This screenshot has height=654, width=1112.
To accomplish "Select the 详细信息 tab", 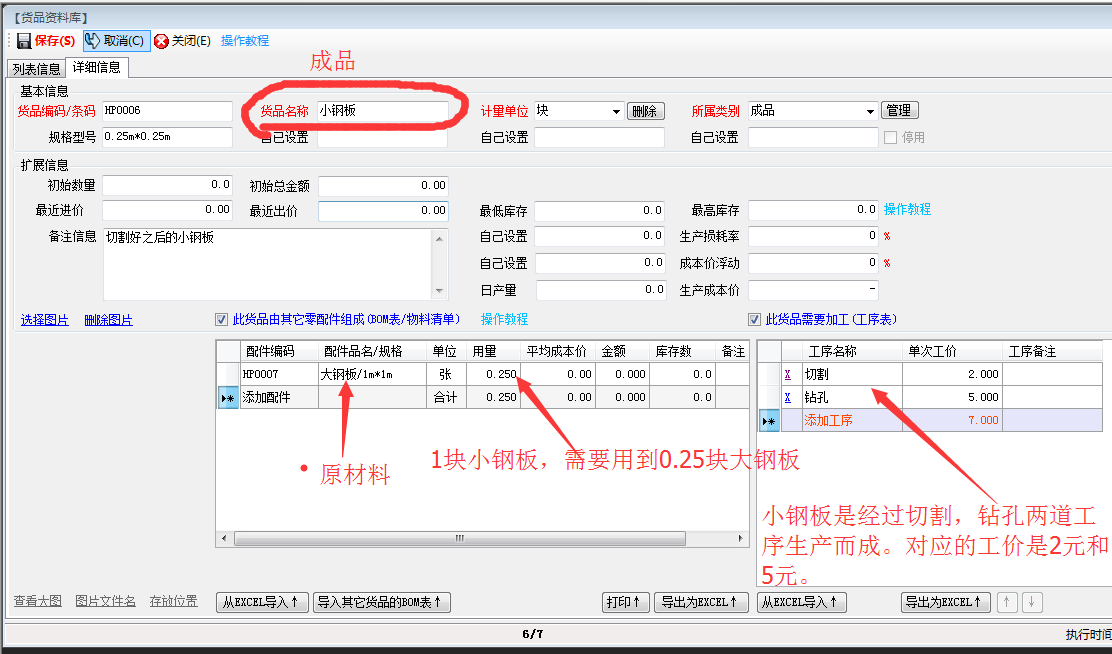I will click(97, 68).
